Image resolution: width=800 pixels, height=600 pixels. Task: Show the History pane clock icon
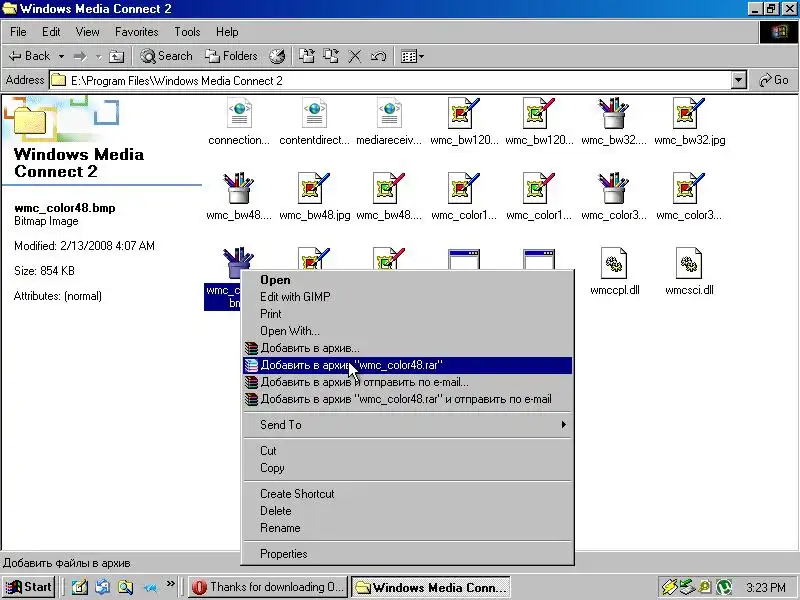[277, 56]
